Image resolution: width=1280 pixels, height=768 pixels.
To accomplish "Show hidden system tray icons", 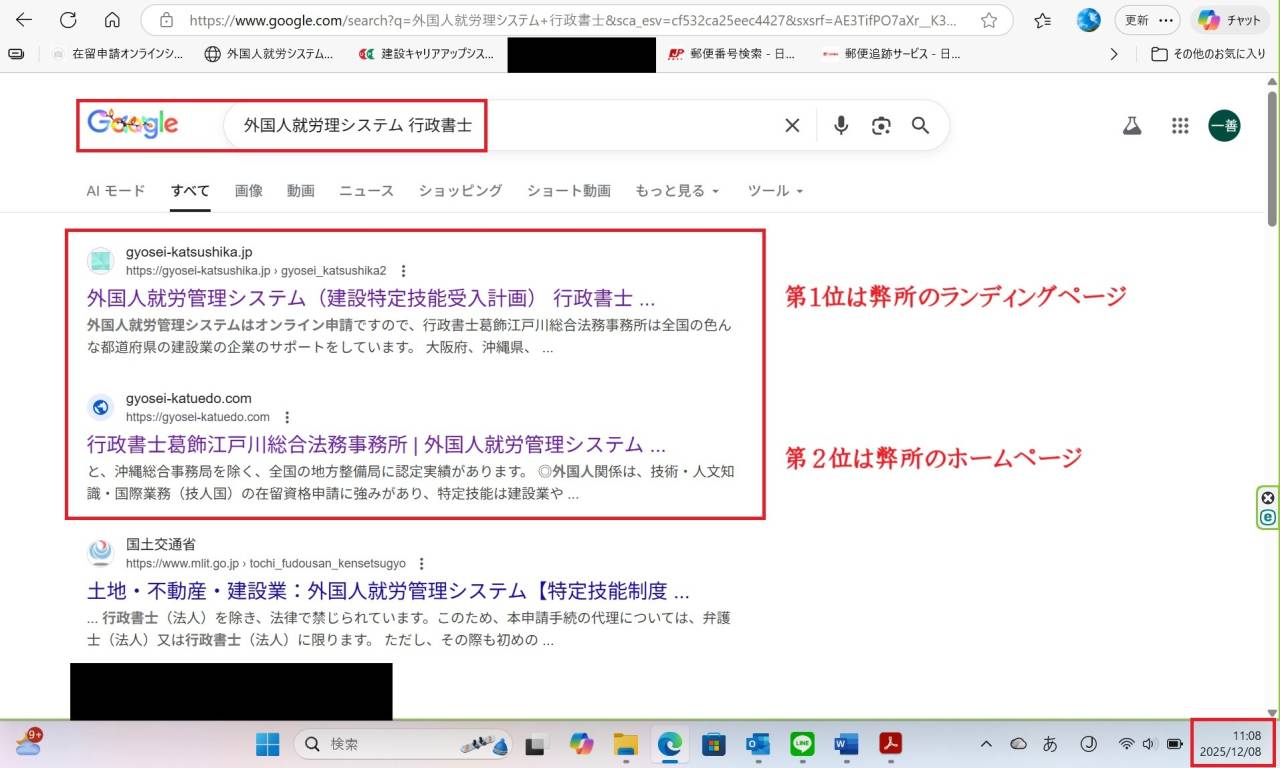I will (x=986, y=744).
